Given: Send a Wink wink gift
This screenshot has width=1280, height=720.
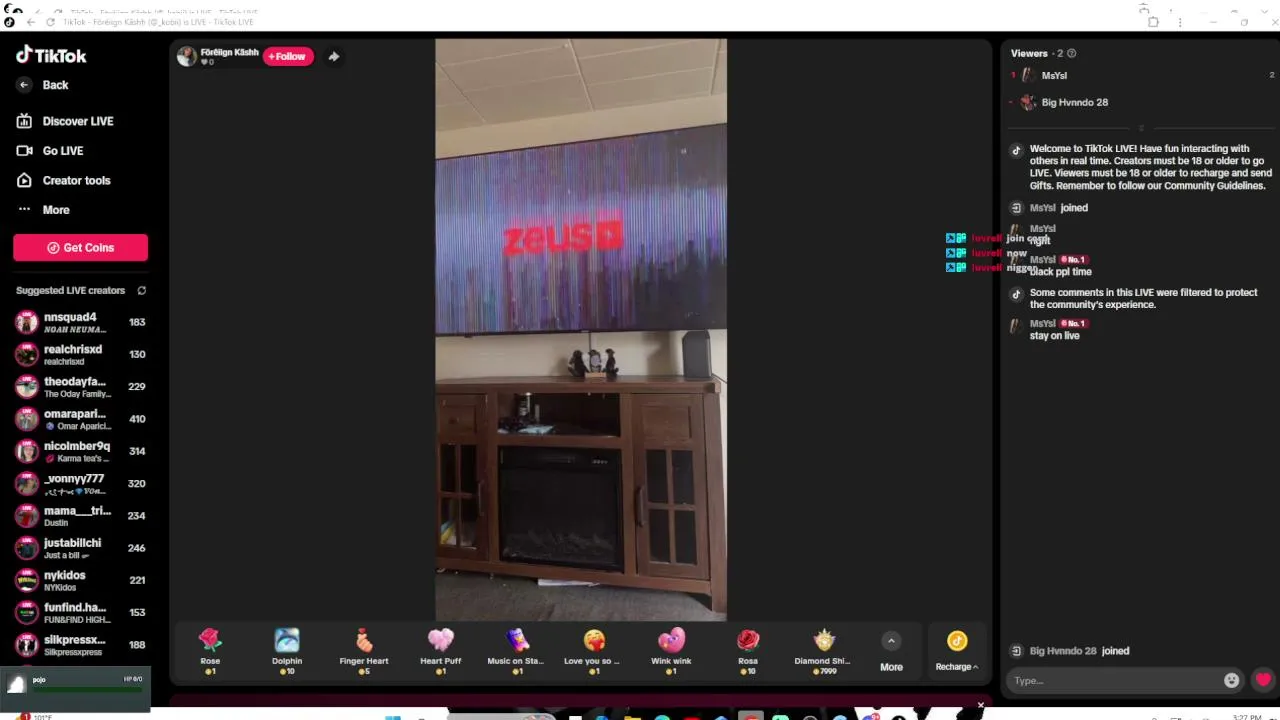Looking at the screenshot, I should tap(671, 651).
